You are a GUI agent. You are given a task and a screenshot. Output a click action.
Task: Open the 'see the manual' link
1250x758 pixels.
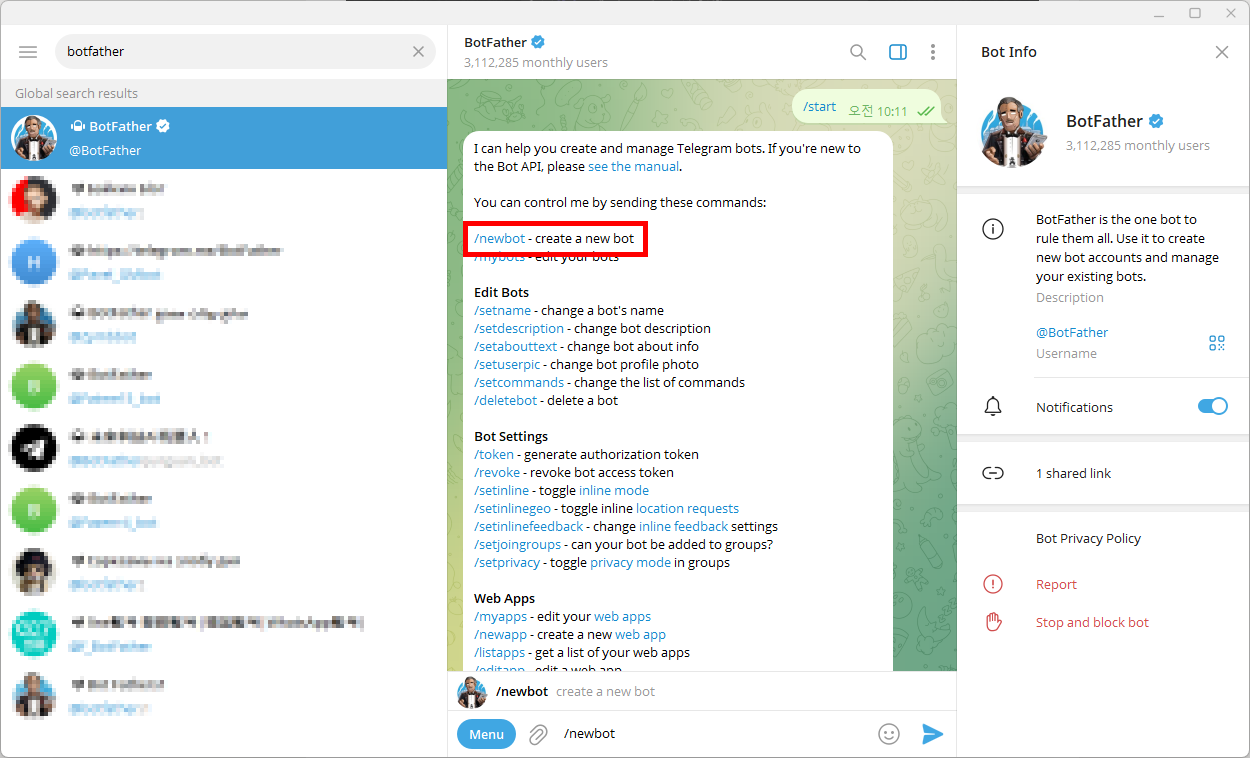pos(633,166)
